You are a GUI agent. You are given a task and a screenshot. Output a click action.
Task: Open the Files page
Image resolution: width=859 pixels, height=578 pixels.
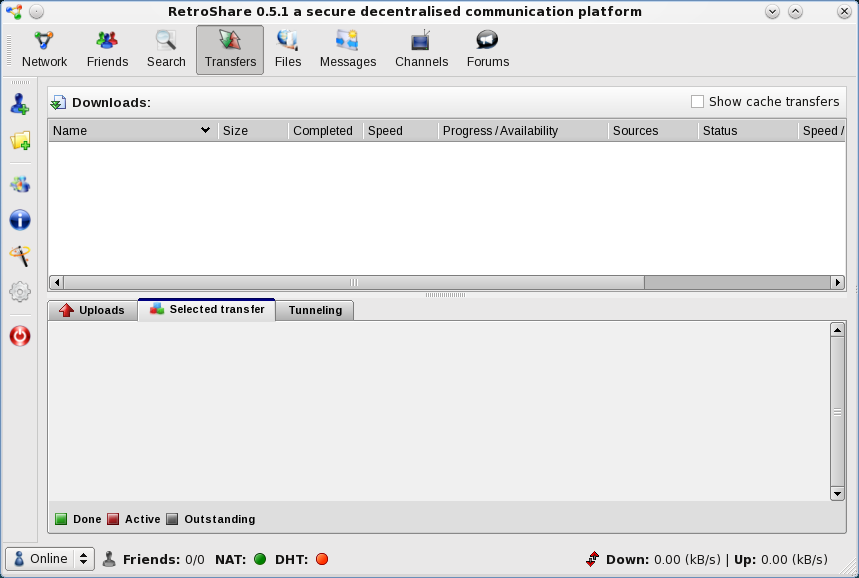pos(288,50)
